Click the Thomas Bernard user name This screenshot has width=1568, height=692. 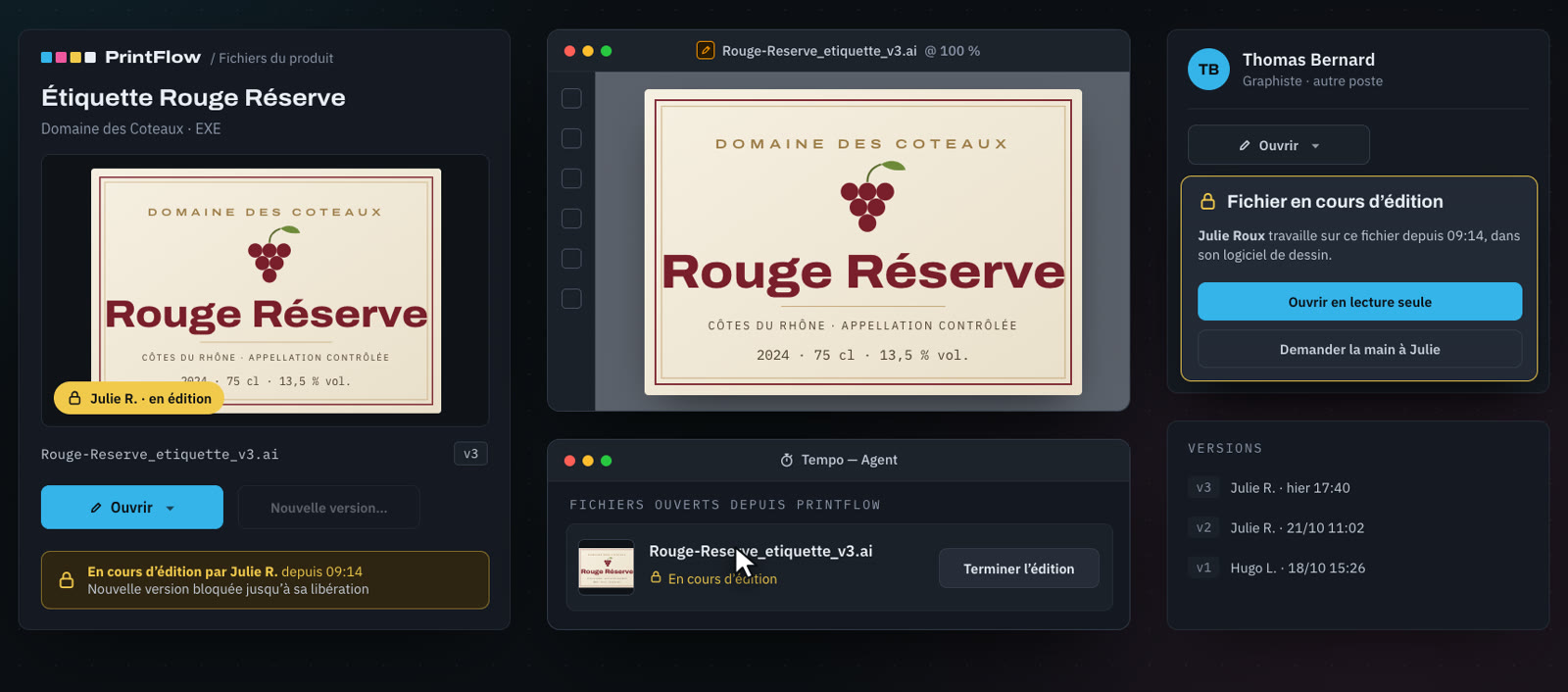click(1308, 60)
